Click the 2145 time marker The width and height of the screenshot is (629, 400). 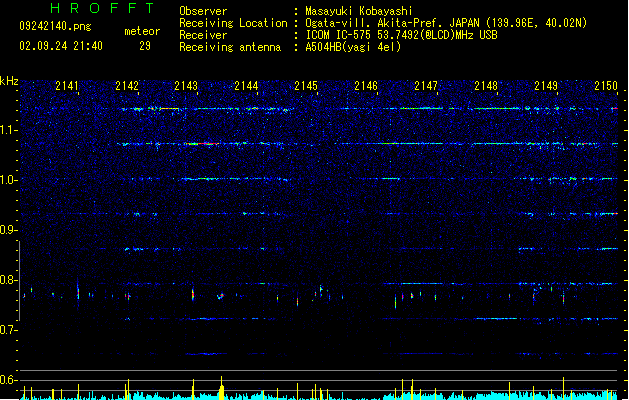pos(306,86)
